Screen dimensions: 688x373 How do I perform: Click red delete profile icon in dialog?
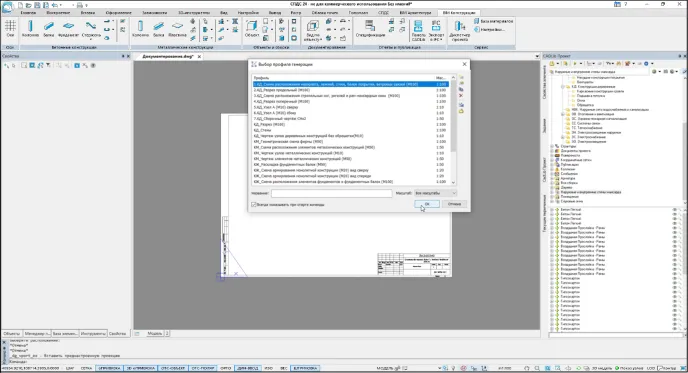[461, 96]
